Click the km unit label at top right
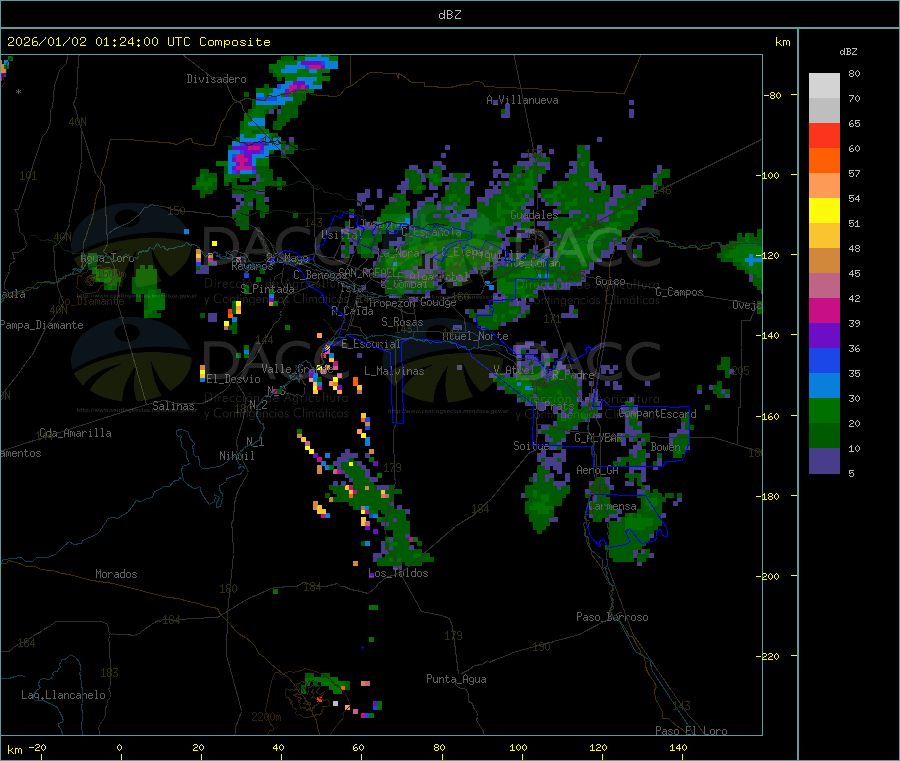900x761 pixels. click(782, 42)
